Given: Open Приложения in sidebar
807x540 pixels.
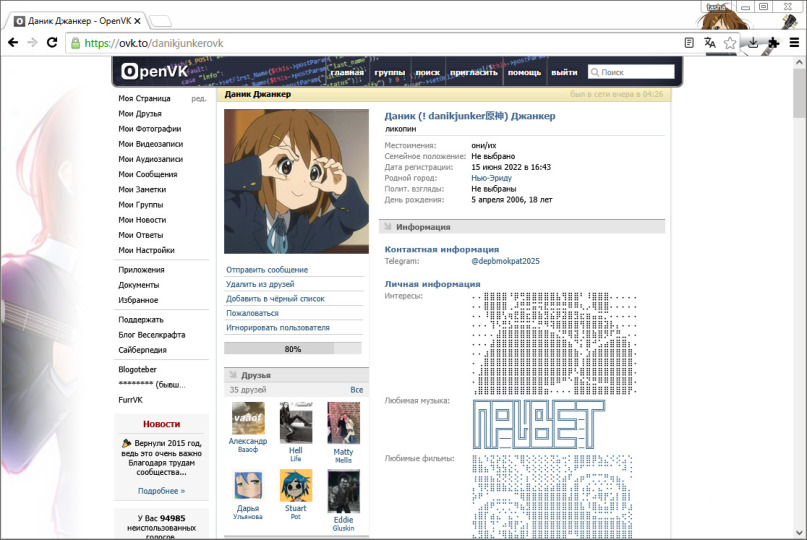Looking at the screenshot, I should [142, 270].
